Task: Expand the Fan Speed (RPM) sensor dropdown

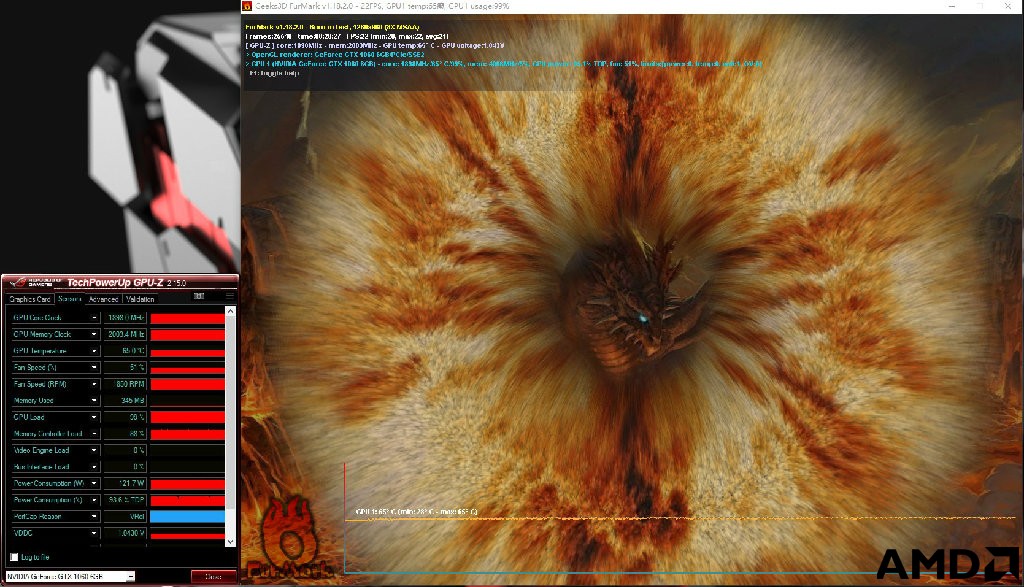Action: coord(94,385)
